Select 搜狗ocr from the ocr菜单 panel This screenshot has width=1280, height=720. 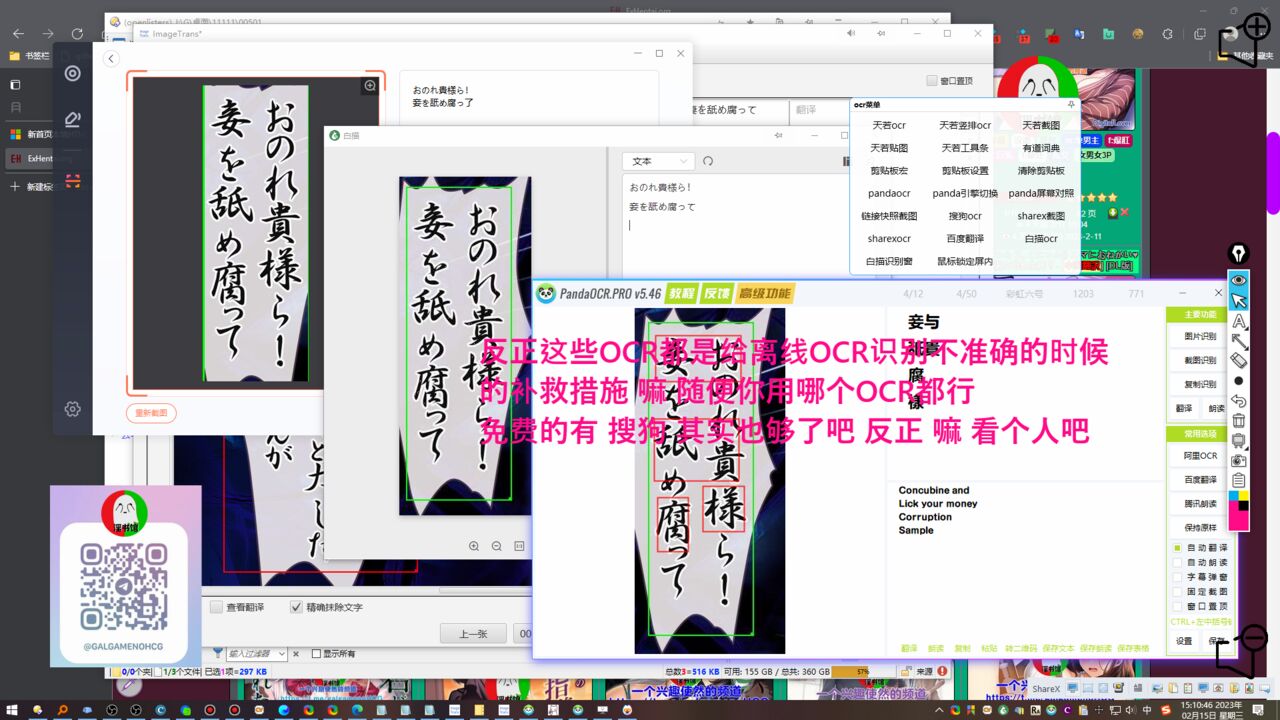[x=965, y=216]
